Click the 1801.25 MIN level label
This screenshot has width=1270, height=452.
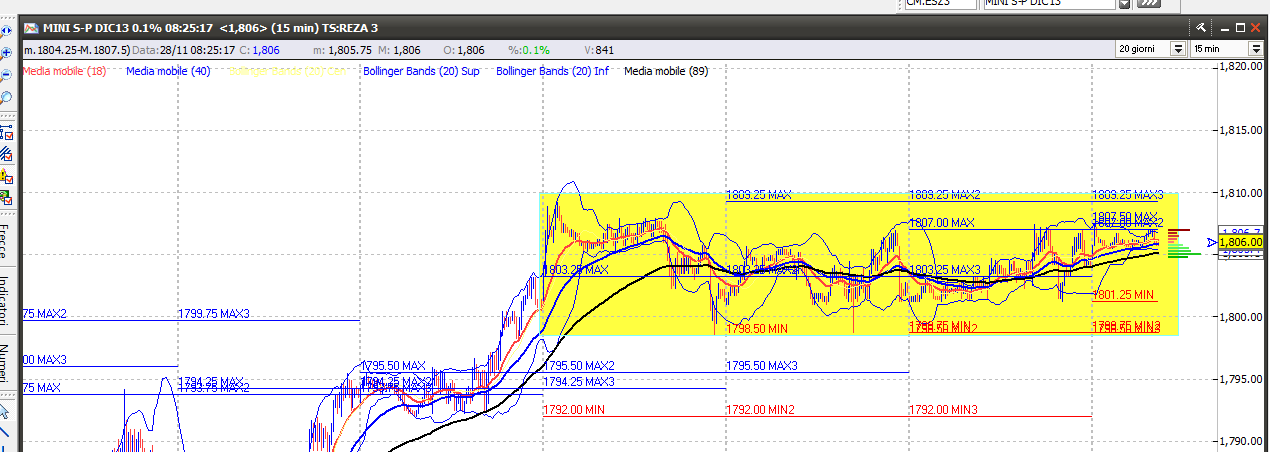click(1125, 295)
